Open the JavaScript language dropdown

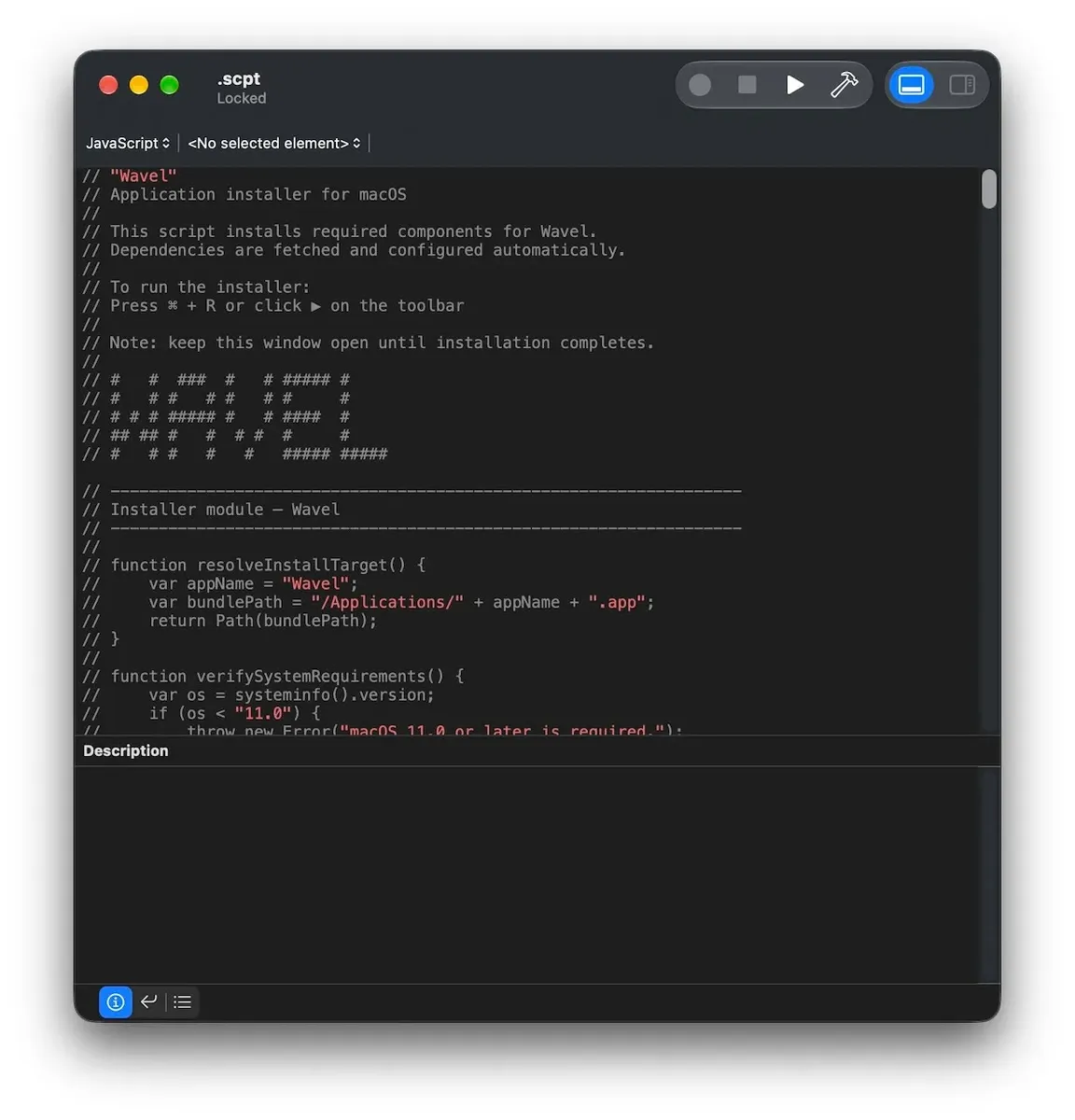(x=128, y=143)
